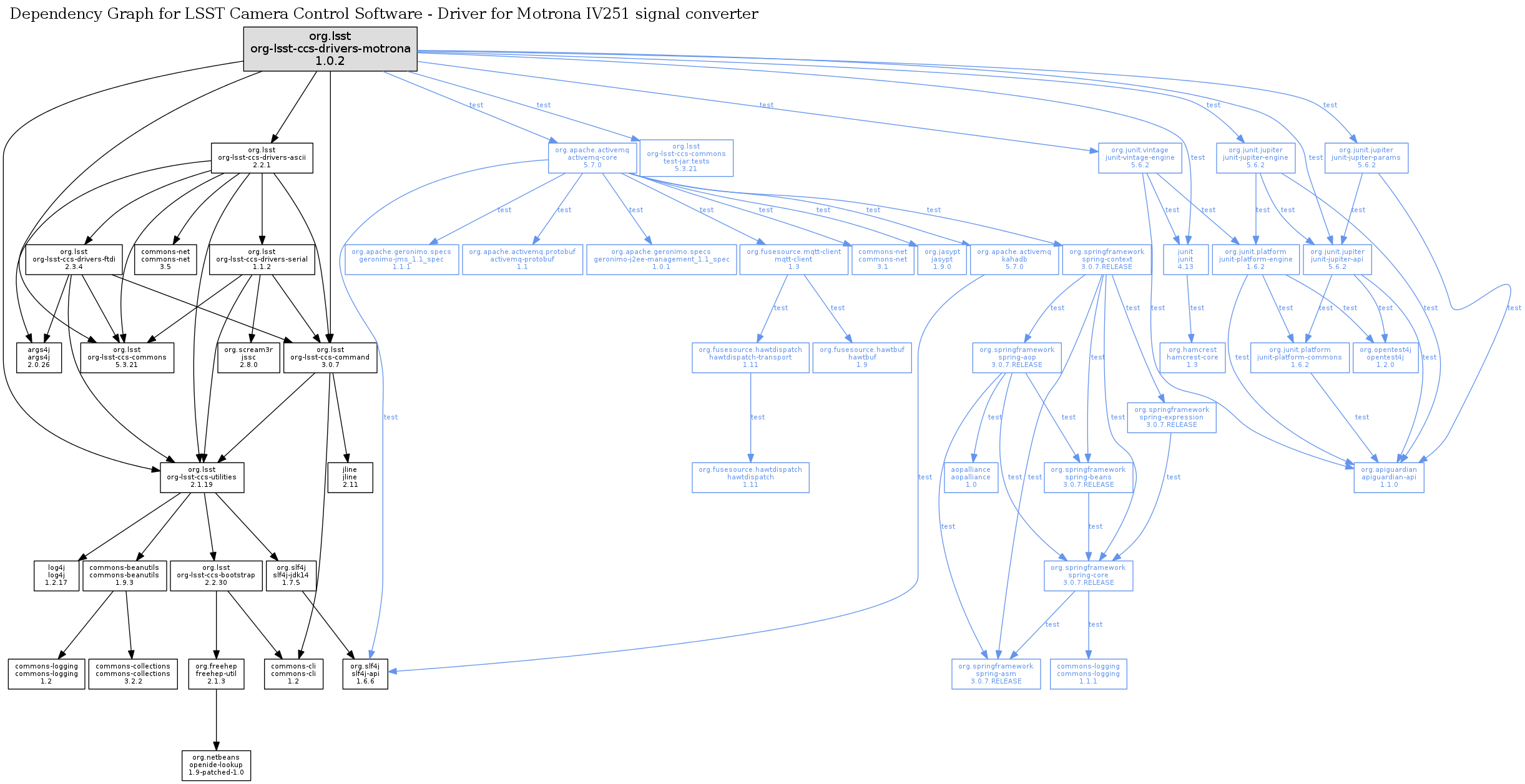
Task: Click the org-lsst-ccs-drivers-ftdi node
Action: click(74, 260)
